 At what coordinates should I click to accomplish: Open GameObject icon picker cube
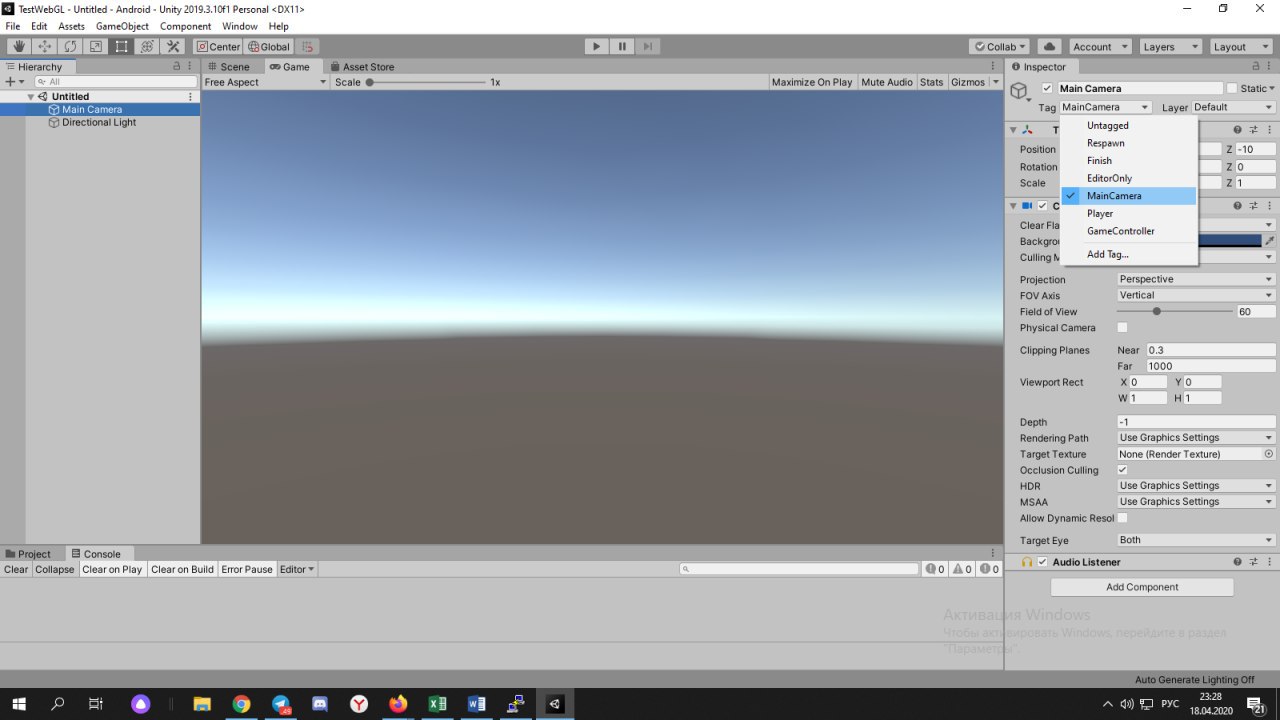1019,91
